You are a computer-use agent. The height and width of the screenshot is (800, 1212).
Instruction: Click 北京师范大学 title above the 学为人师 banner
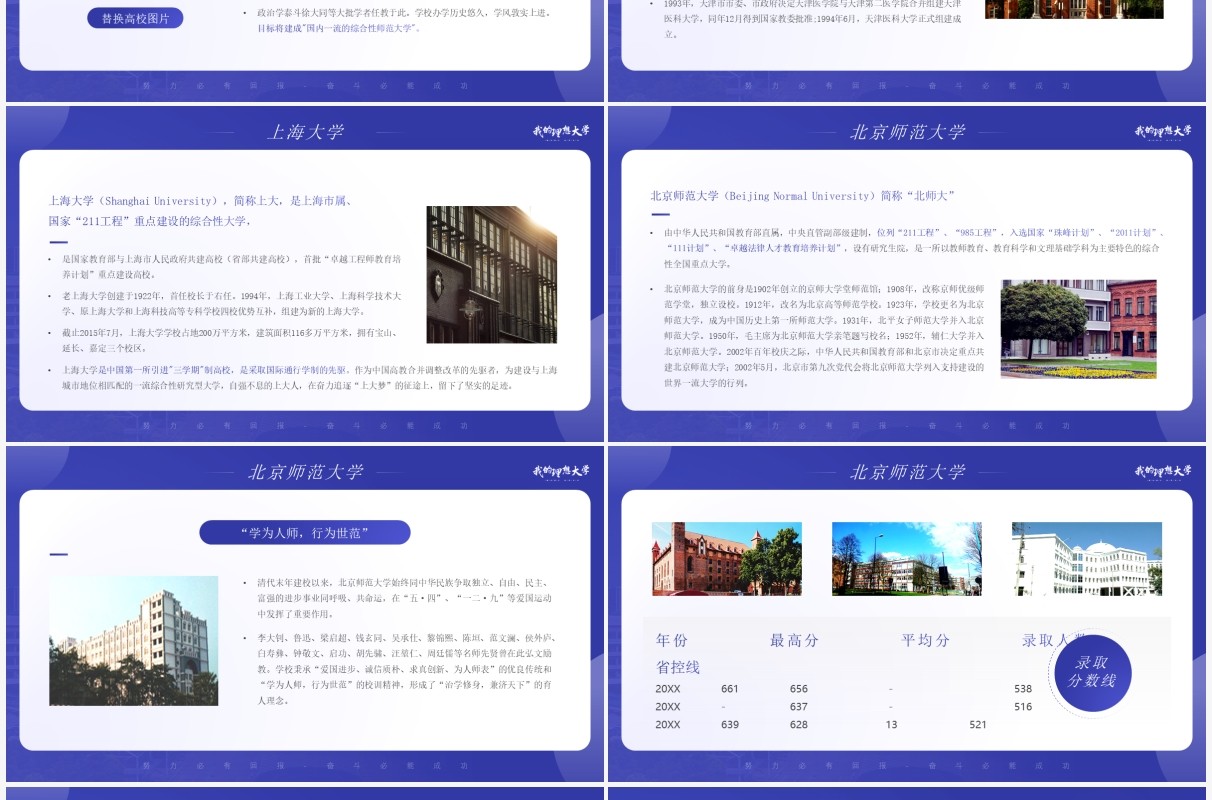305,472
